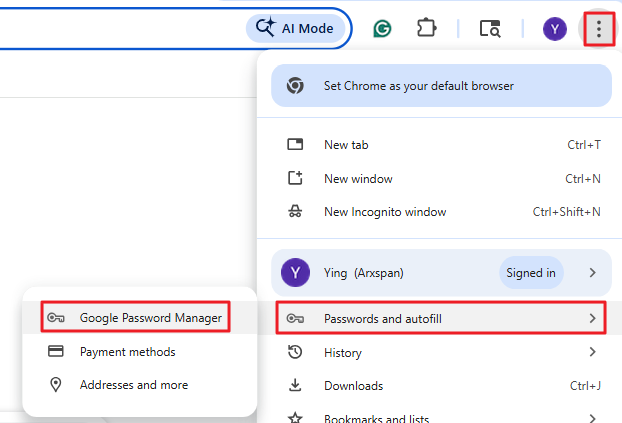Click the AI Mode button
The image size is (622, 423).
(296, 29)
